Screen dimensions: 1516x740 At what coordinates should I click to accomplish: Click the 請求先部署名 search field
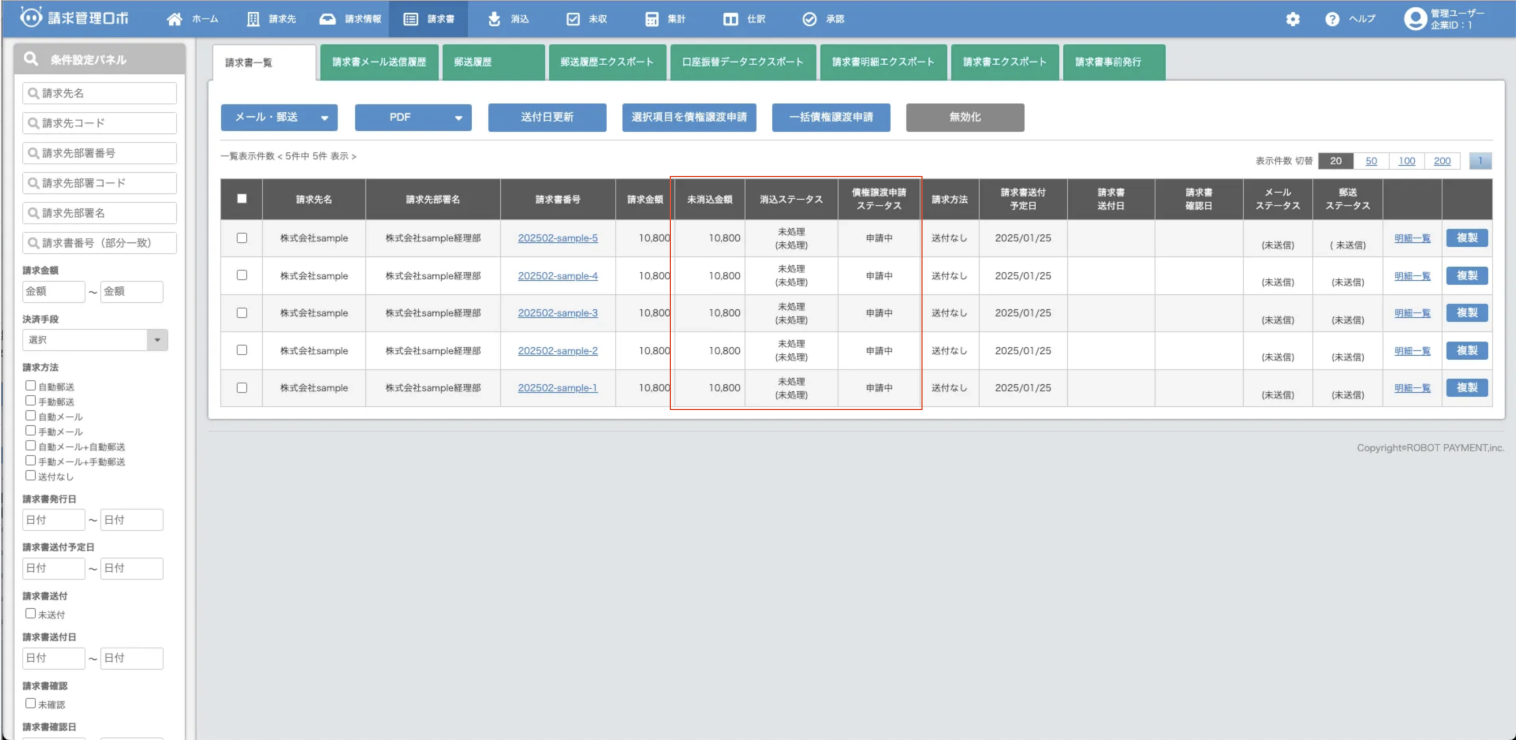tap(99, 213)
